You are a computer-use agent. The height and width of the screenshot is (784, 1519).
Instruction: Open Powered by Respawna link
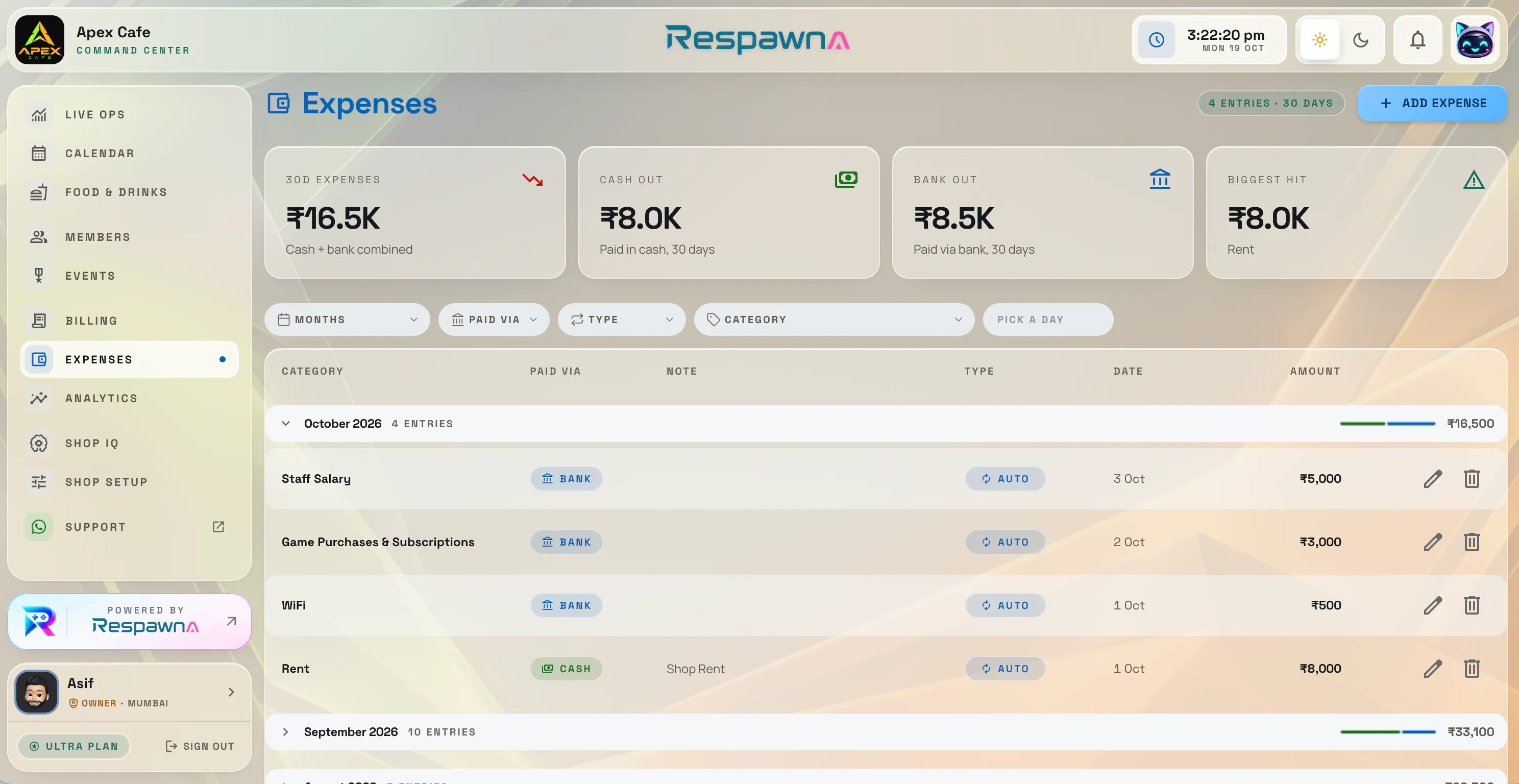[130, 621]
